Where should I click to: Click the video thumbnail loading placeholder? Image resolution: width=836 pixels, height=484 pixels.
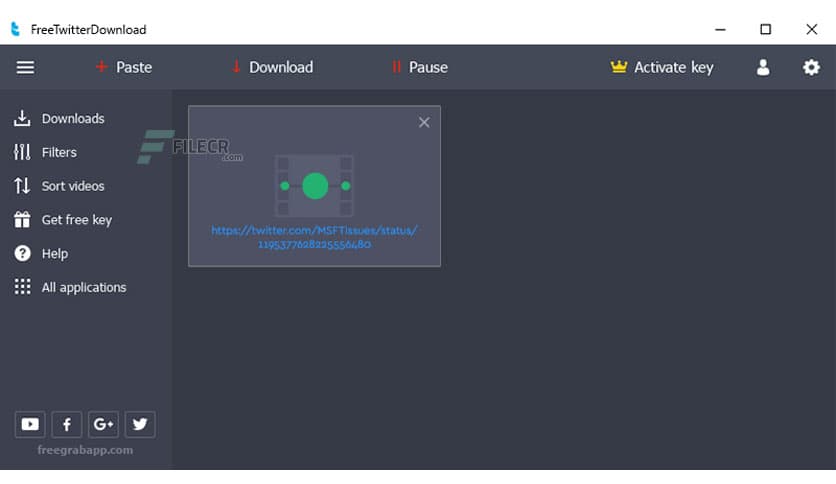(315, 185)
